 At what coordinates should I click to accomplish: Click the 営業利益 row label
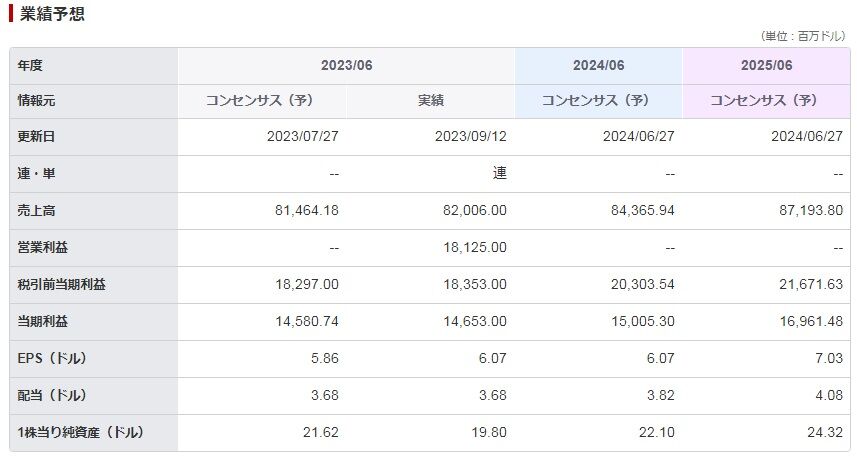(43, 248)
